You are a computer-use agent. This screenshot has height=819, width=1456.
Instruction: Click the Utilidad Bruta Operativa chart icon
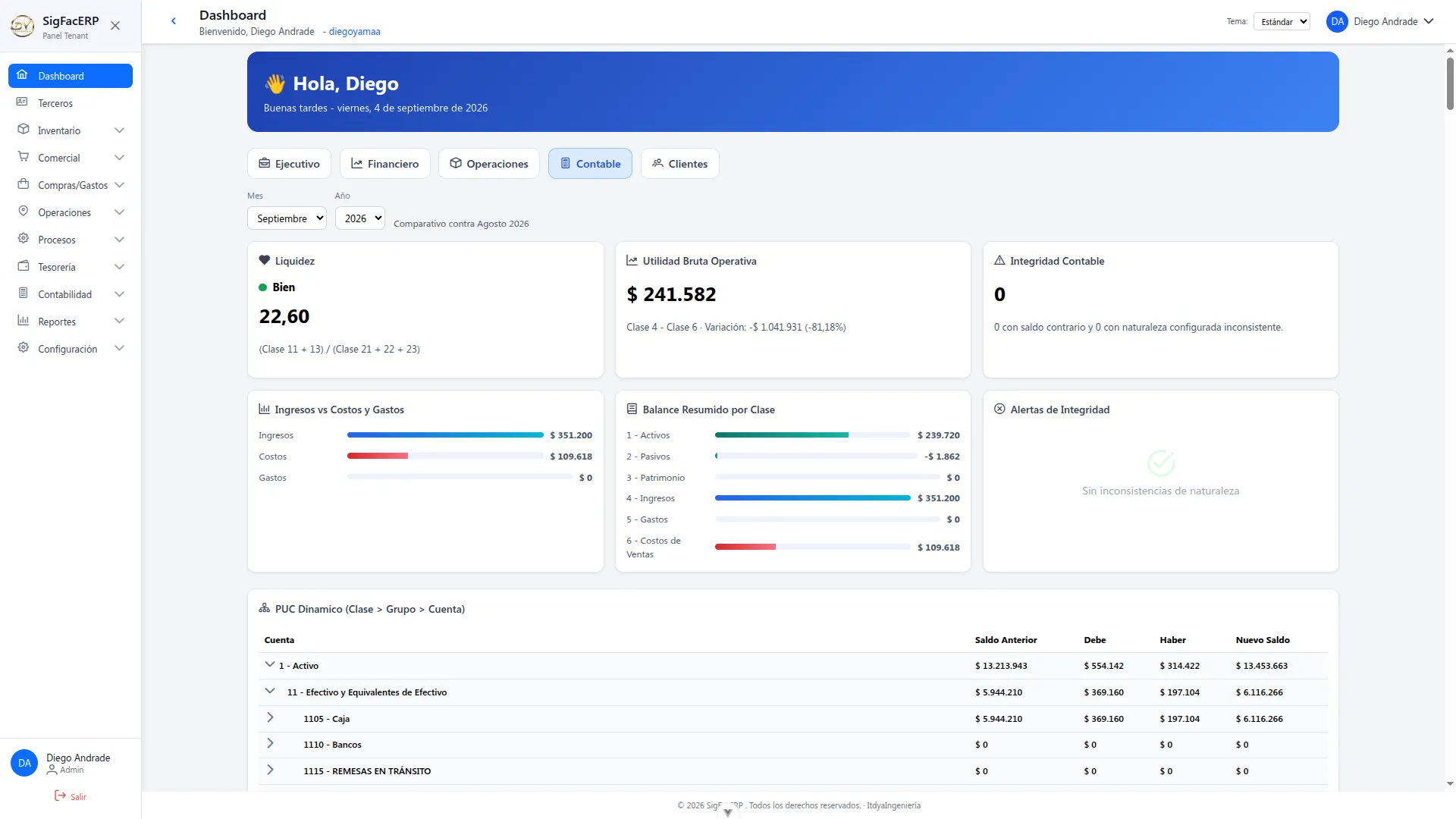click(632, 260)
